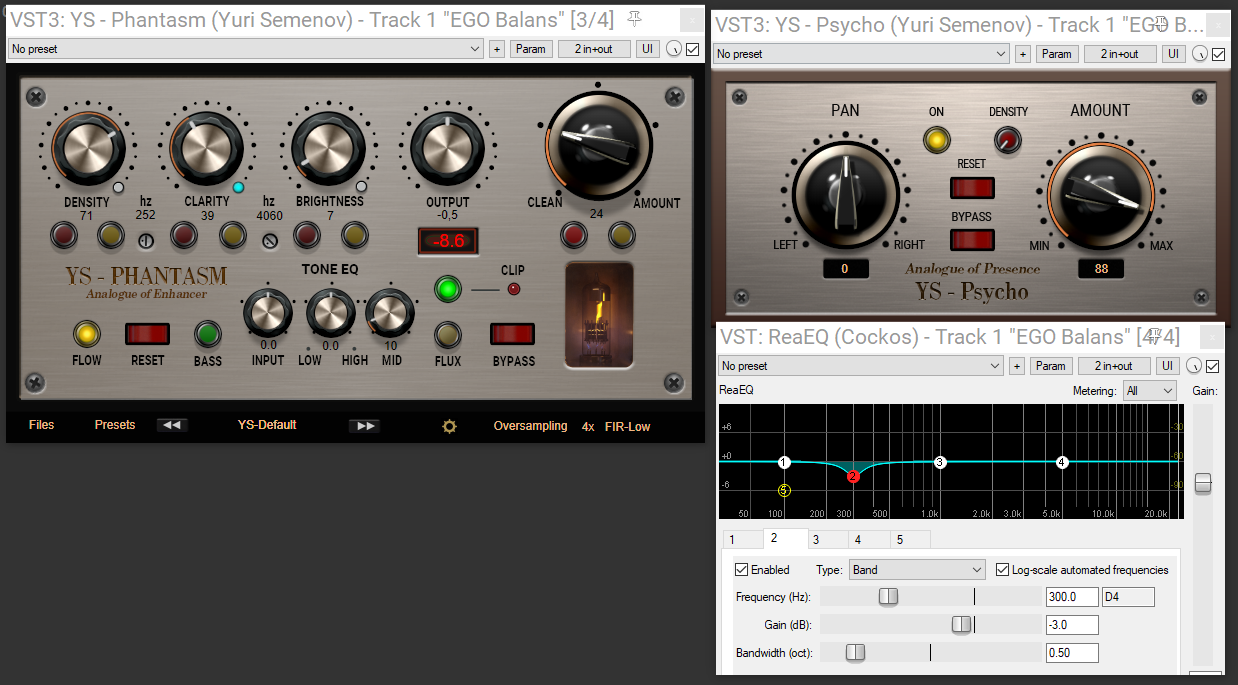Click the wet/dry knob in Psycho header
The image size is (1238, 685).
tap(1200, 54)
